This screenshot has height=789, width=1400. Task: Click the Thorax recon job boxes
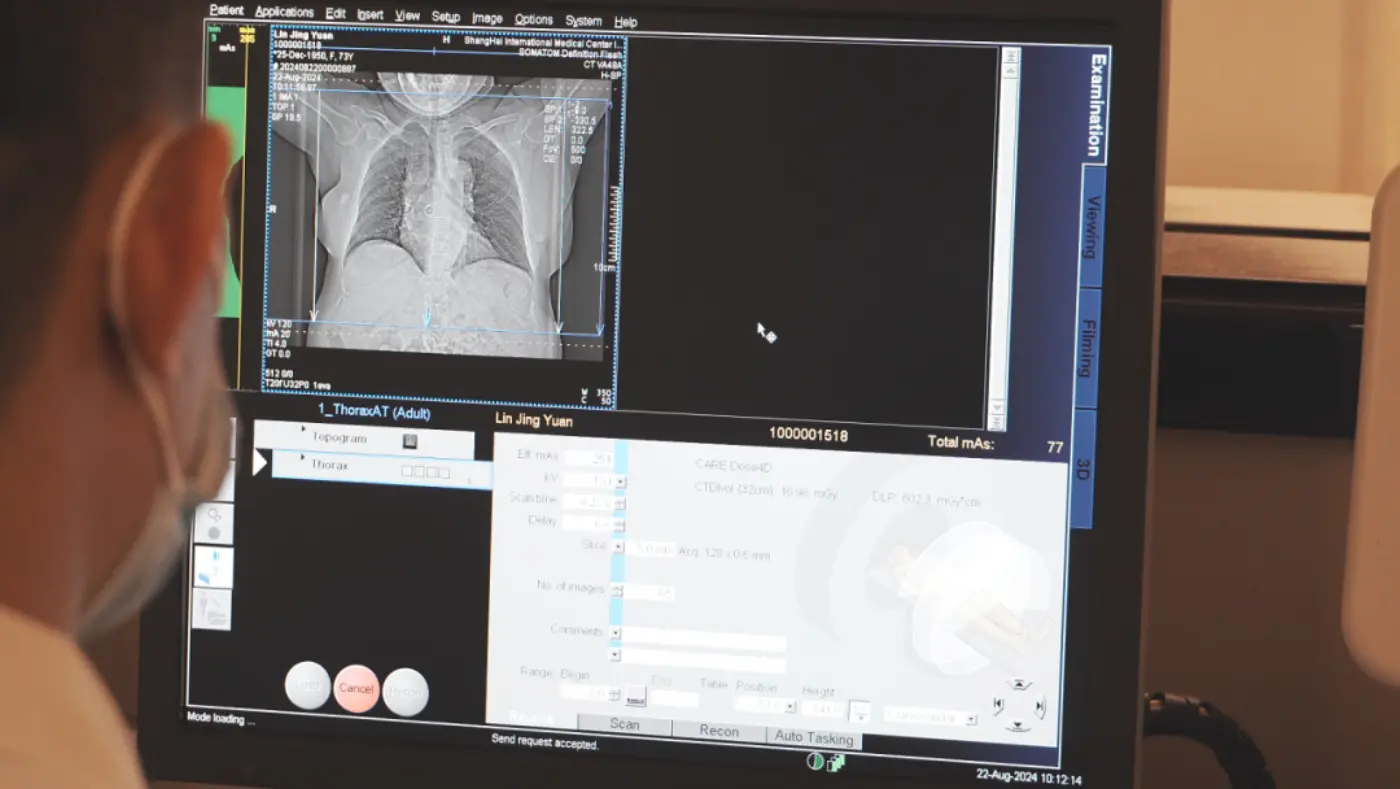[x=425, y=472]
